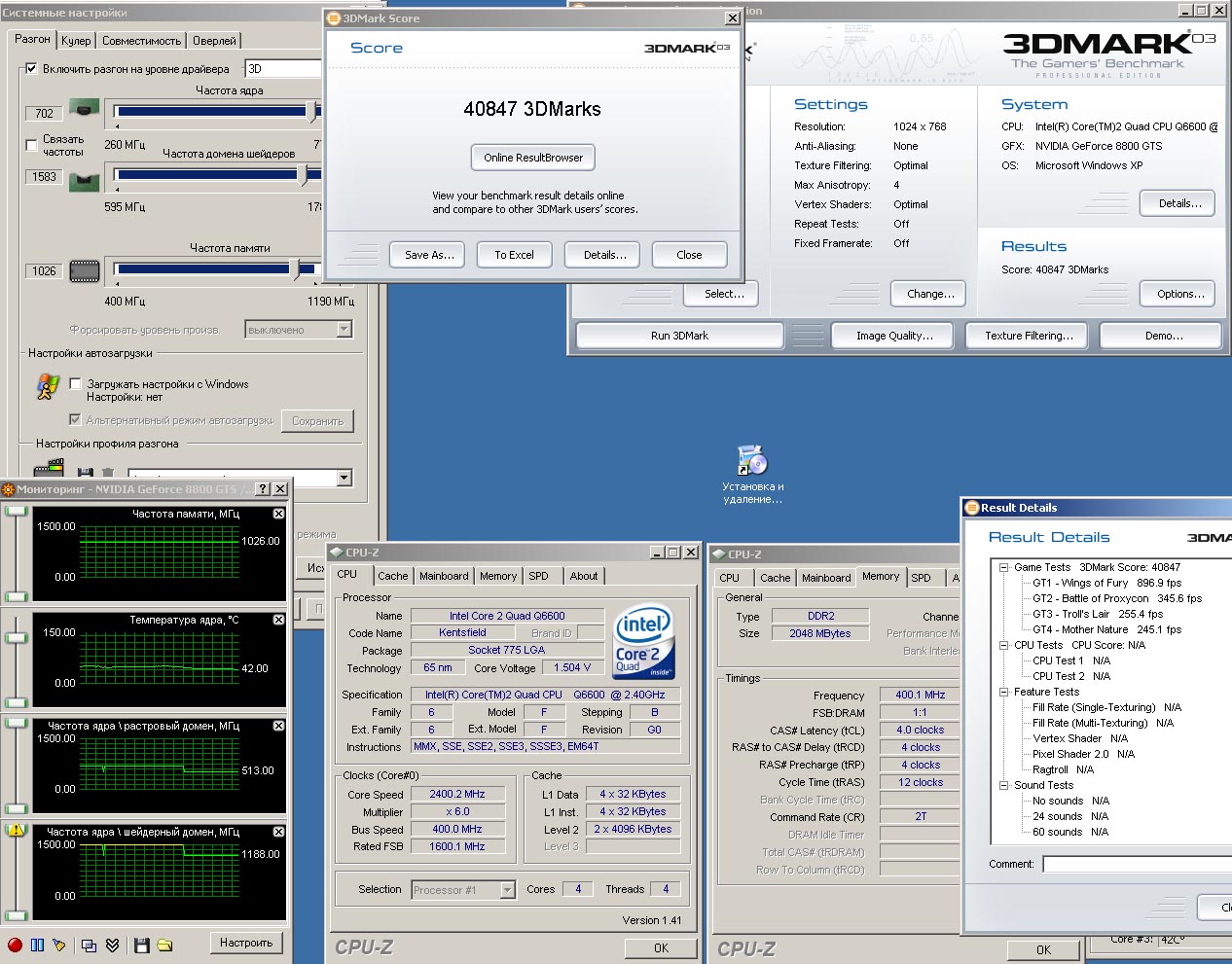Toggle driver-level overclocking checkbox

click(31, 69)
